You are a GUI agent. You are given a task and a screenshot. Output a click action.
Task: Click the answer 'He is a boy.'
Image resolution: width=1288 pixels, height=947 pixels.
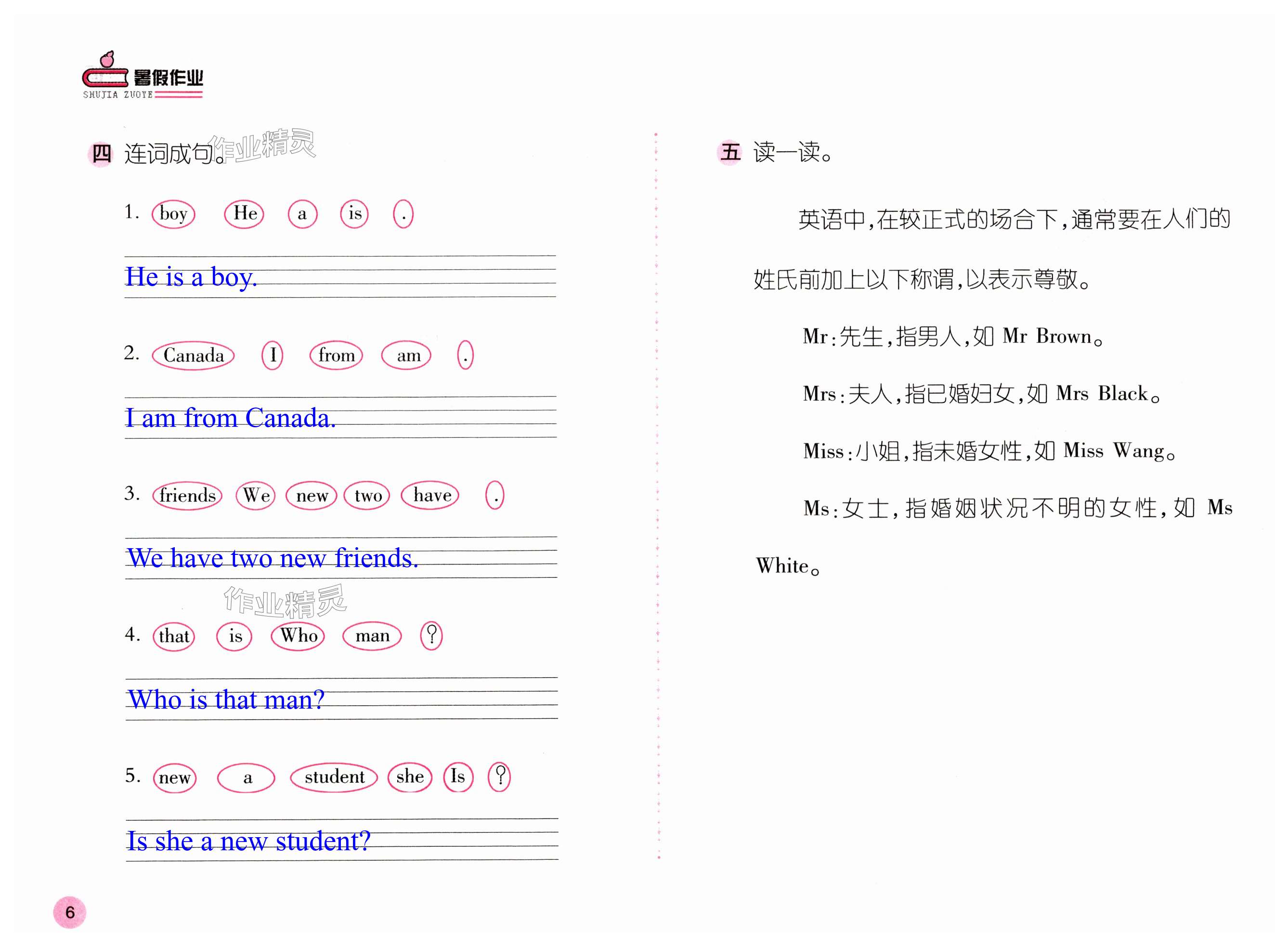coord(191,277)
